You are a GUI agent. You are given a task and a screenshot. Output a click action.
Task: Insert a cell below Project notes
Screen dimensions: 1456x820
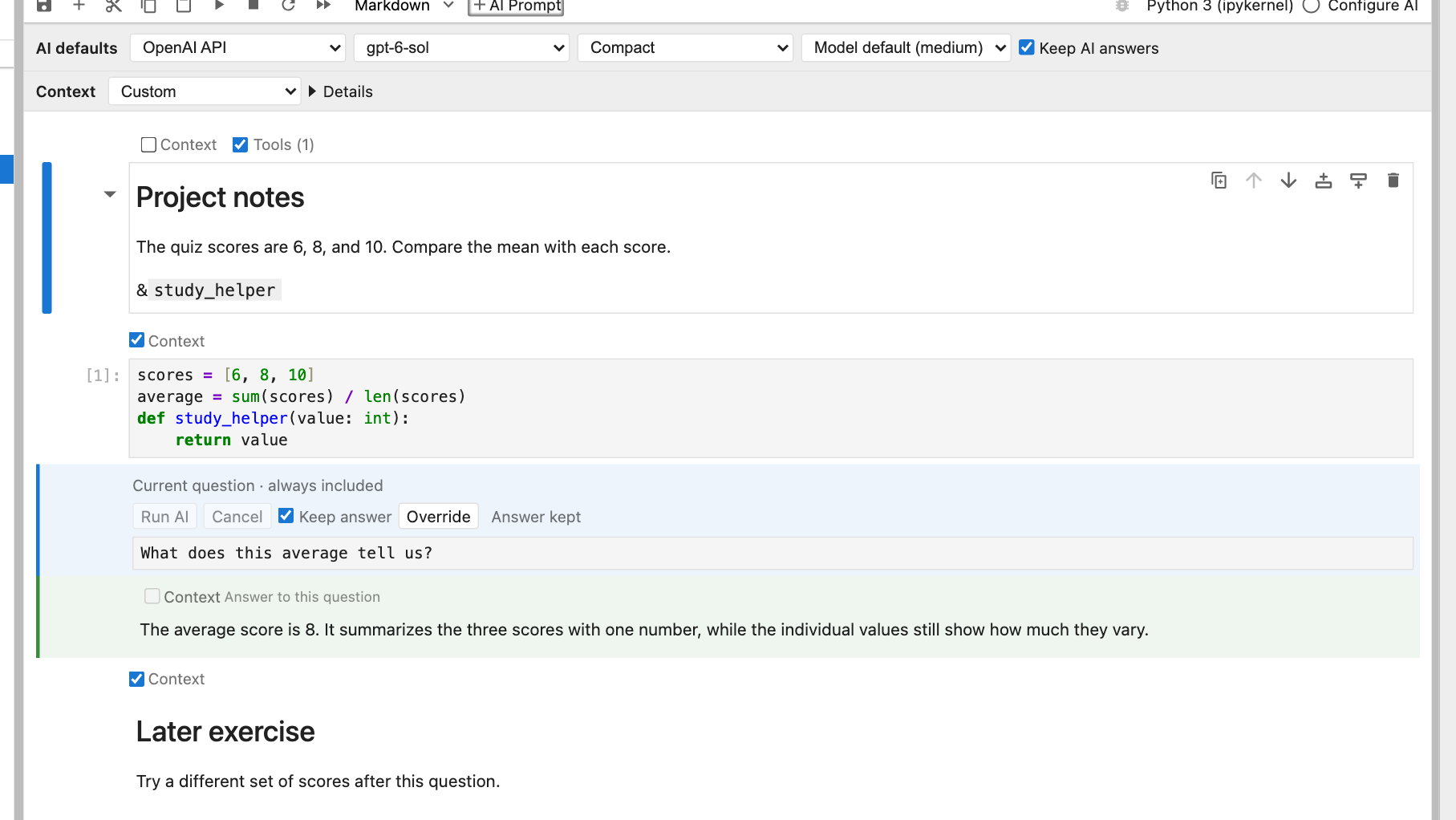pos(1358,181)
